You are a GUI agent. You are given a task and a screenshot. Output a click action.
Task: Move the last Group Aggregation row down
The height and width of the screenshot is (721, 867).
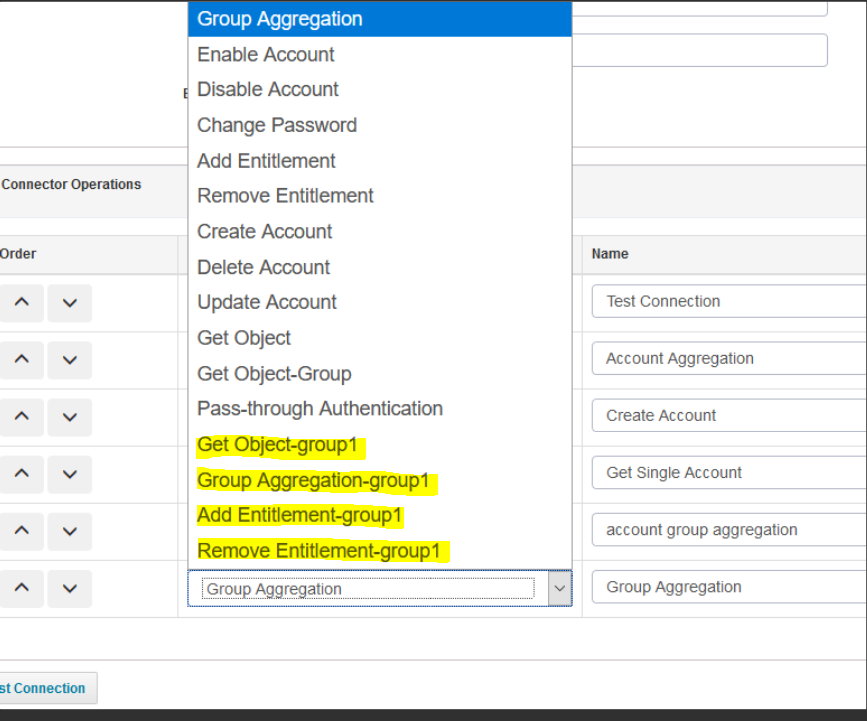69,588
